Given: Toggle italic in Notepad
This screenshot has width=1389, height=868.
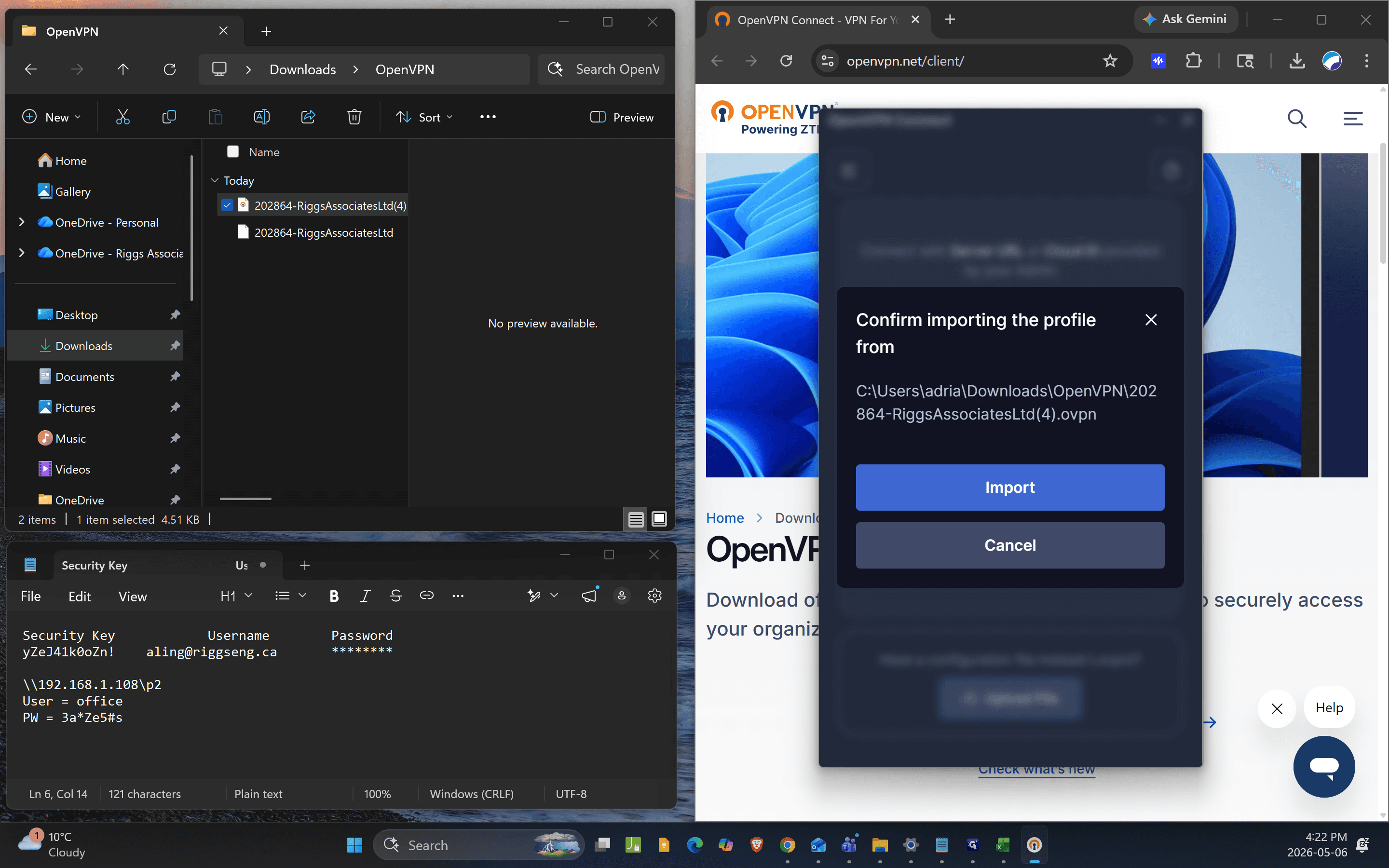Looking at the screenshot, I should click(365, 596).
